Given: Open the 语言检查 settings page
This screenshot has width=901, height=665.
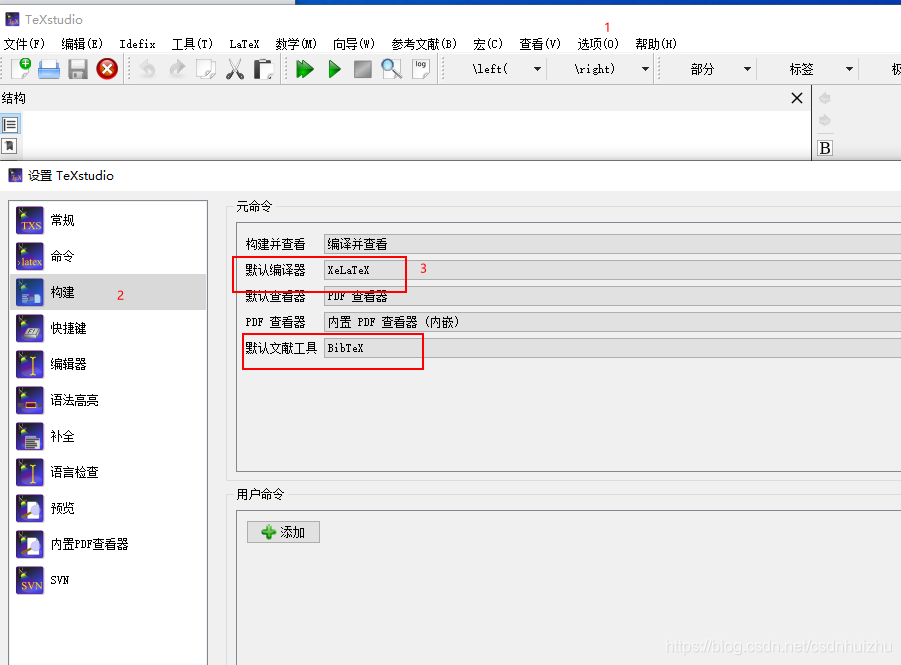Looking at the screenshot, I should [x=109, y=472].
